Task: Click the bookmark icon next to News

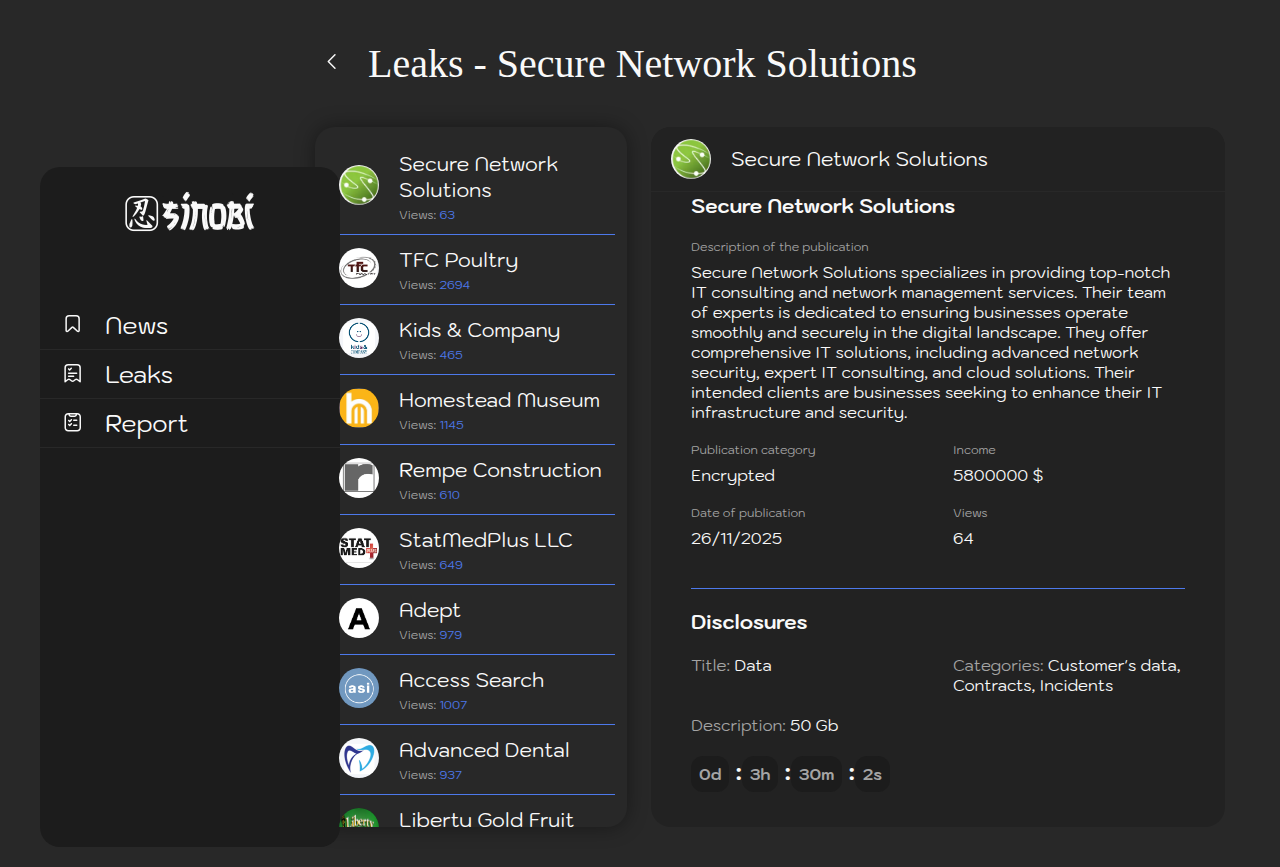Action: click(73, 324)
